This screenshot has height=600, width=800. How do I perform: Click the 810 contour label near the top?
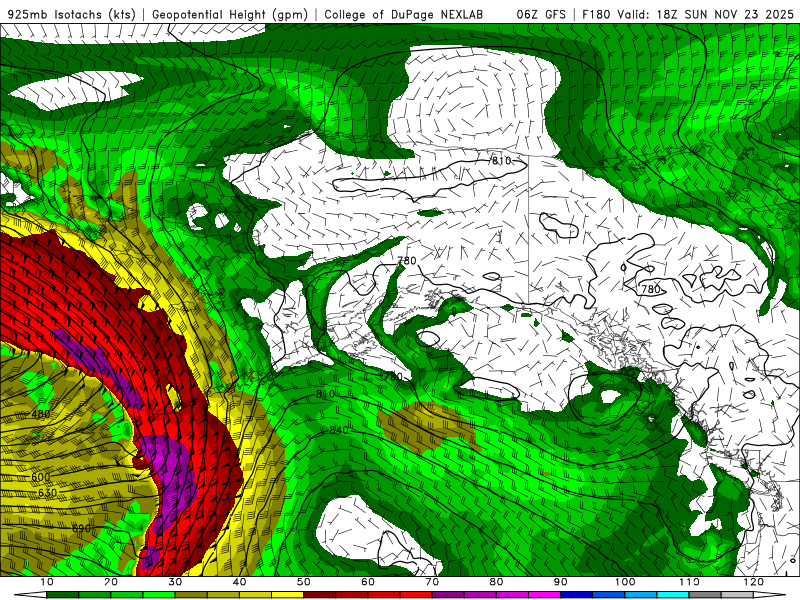pyautogui.click(x=501, y=161)
